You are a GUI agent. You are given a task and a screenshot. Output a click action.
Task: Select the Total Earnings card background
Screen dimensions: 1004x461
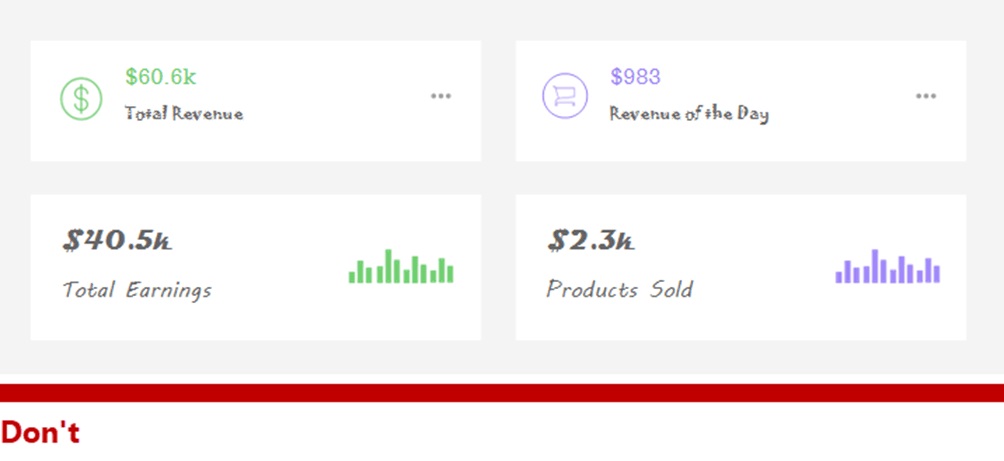tap(255, 267)
